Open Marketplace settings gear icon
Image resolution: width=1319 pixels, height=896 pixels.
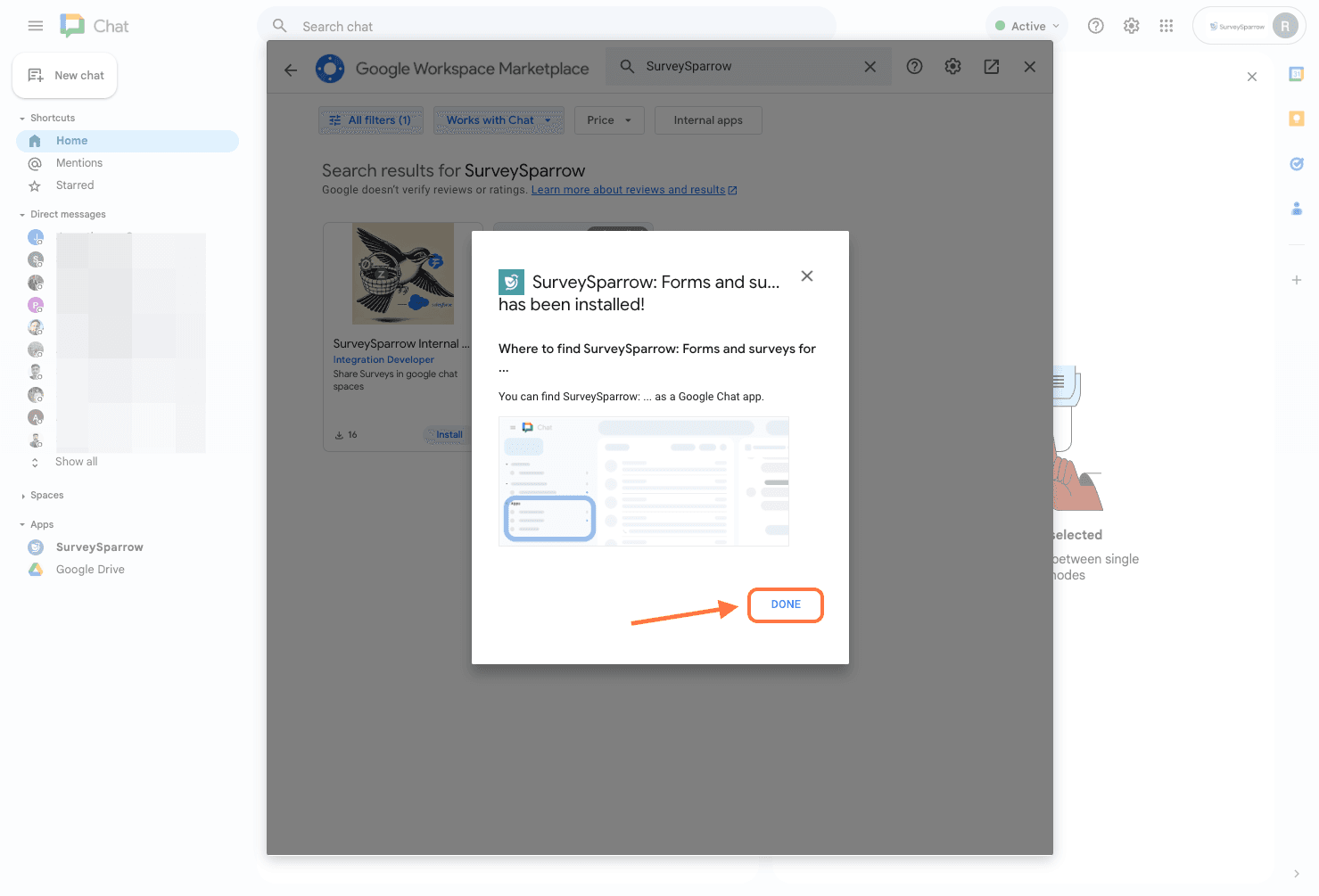[952, 67]
